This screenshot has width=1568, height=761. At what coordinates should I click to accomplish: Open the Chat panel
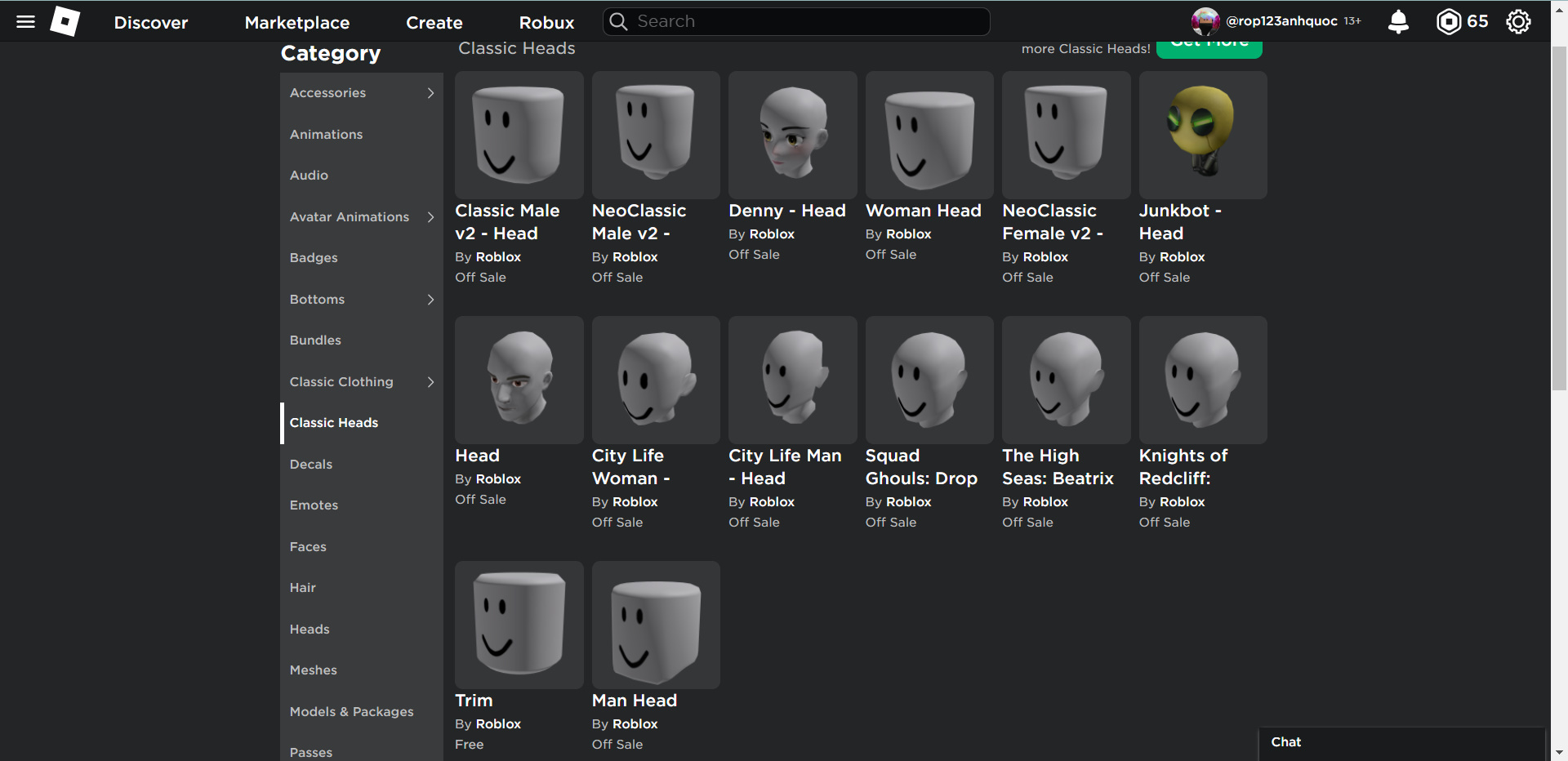pos(1401,743)
